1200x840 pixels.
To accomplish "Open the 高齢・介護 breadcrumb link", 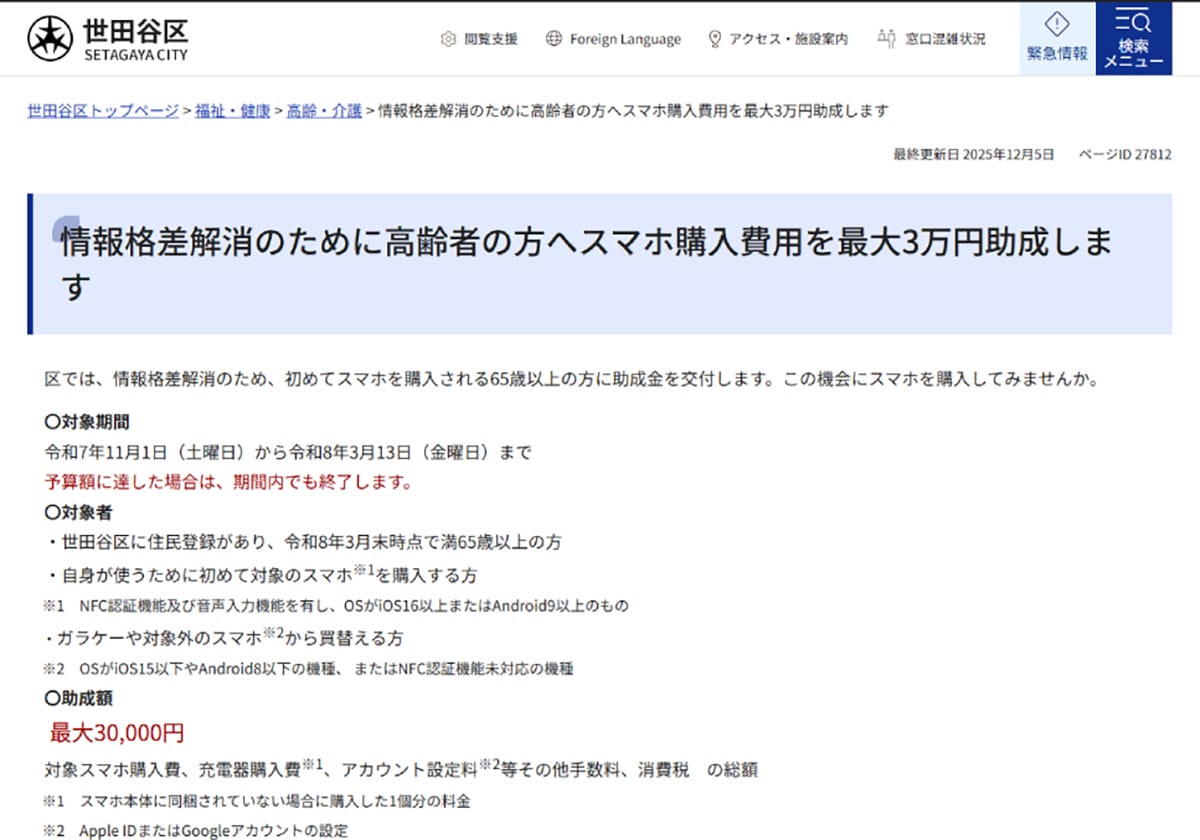I will 322,111.
